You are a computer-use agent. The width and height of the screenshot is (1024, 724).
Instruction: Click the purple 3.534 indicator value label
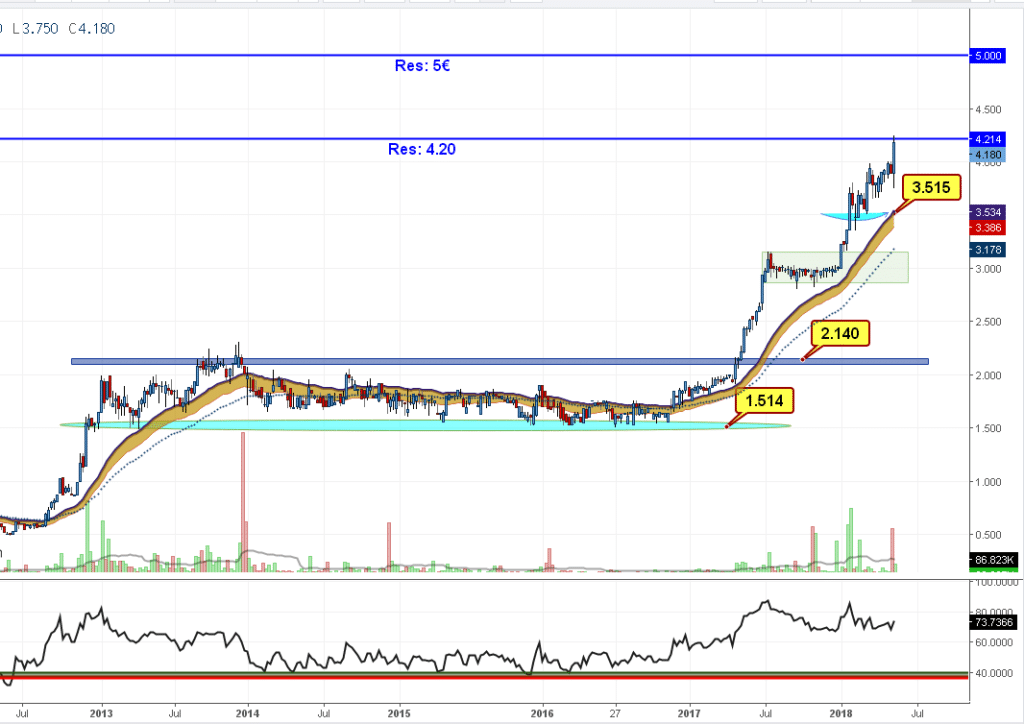[987, 212]
